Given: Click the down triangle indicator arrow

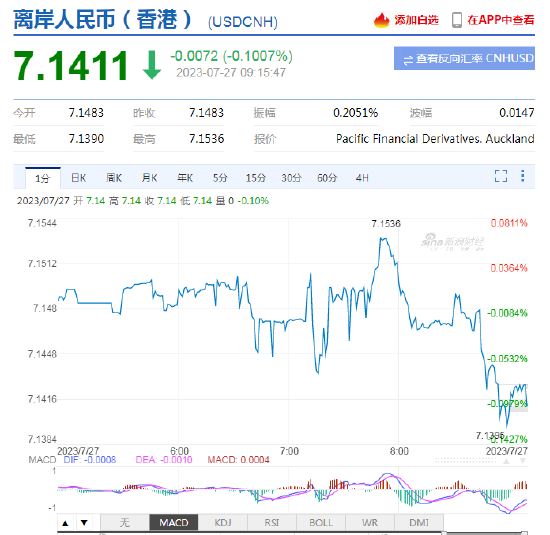Looking at the screenshot, I should [84, 523].
